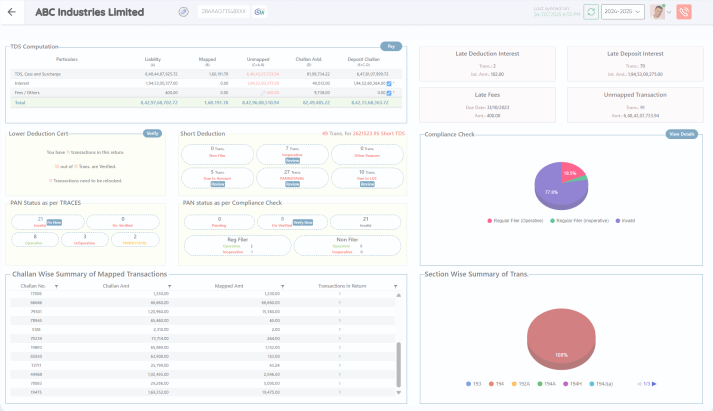Click the challan table vertical scrollbar
The height and width of the screenshot is (411, 713).
tap(400, 360)
